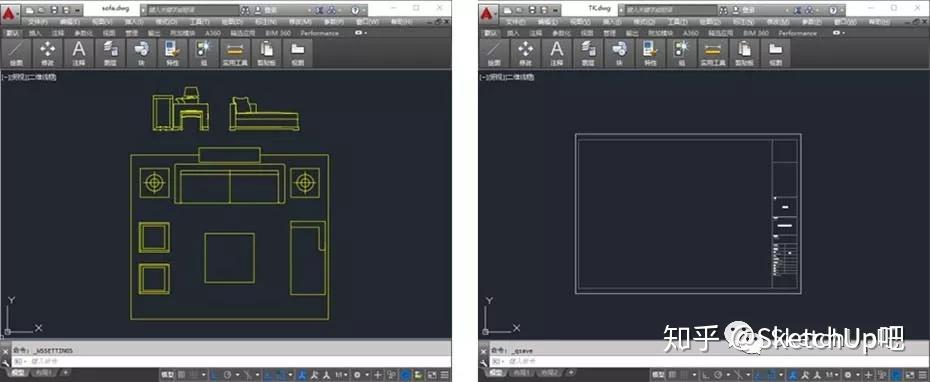
Task: Open the Annotation (A) panel in sofa.dwg window
Action: point(79,53)
